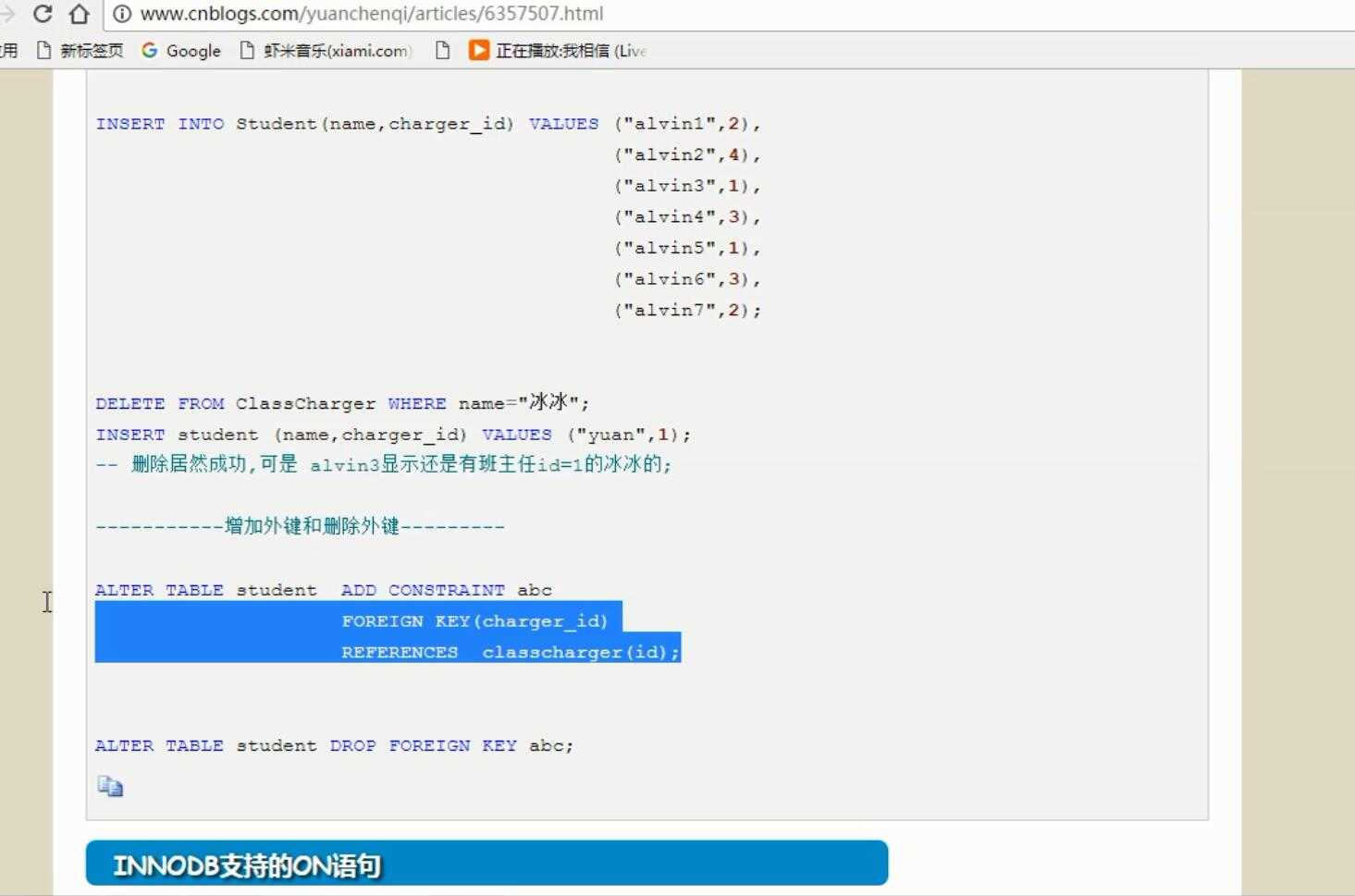Click the ("alvin6",3) value row

pyautogui.click(x=687, y=279)
